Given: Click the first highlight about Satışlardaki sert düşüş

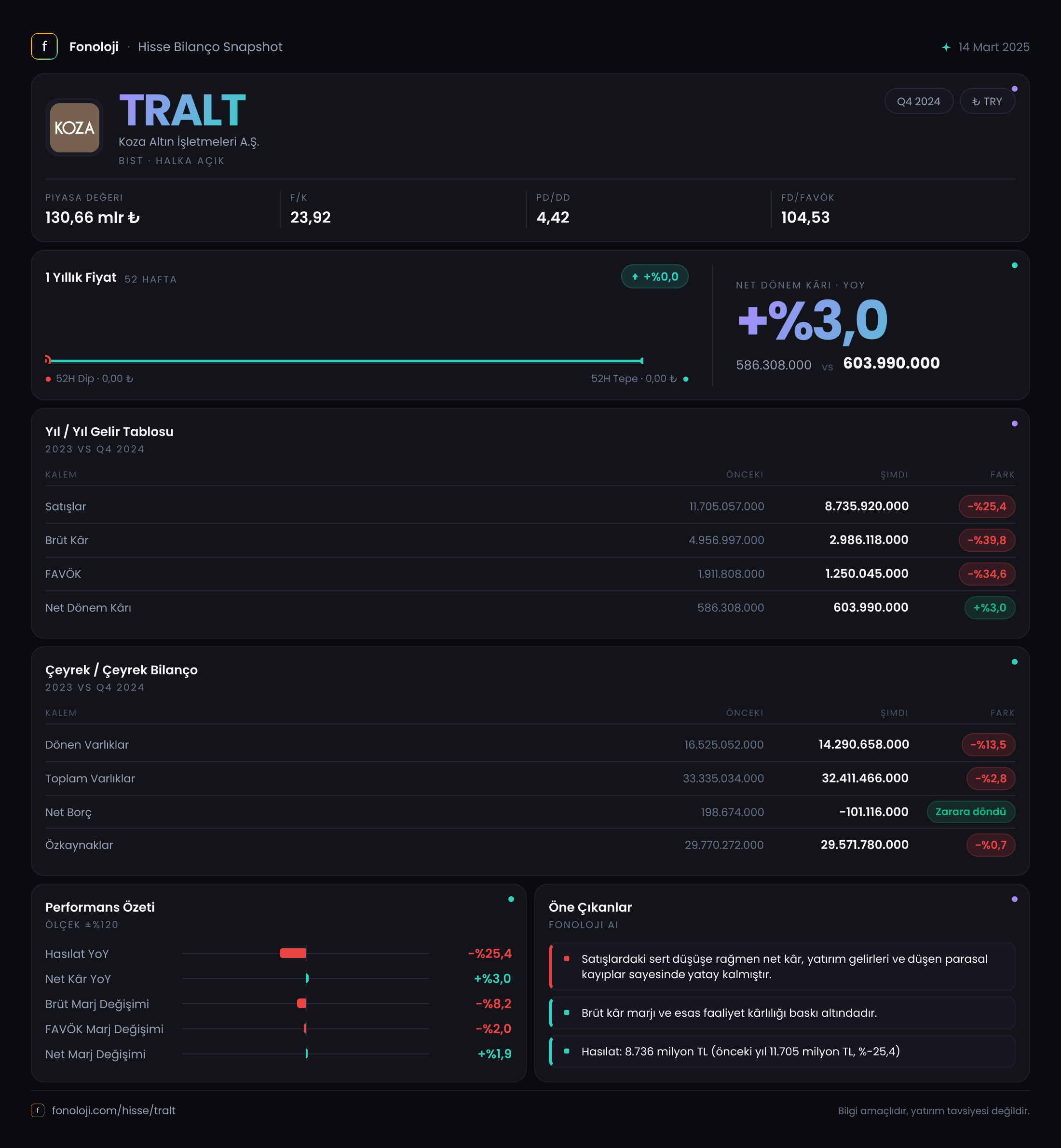Looking at the screenshot, I should (781, 967).
